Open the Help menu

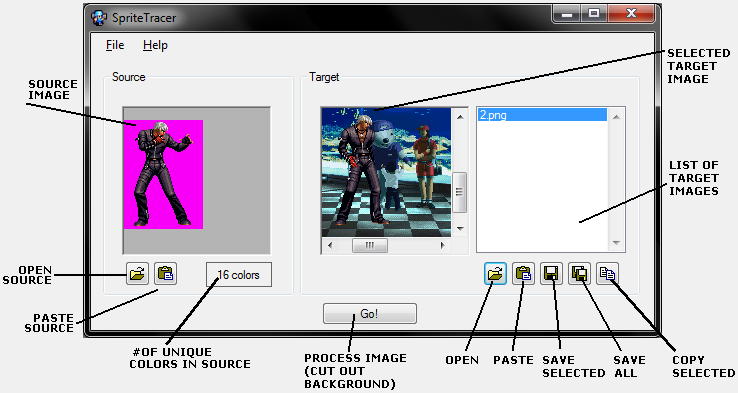coord(155,45)
